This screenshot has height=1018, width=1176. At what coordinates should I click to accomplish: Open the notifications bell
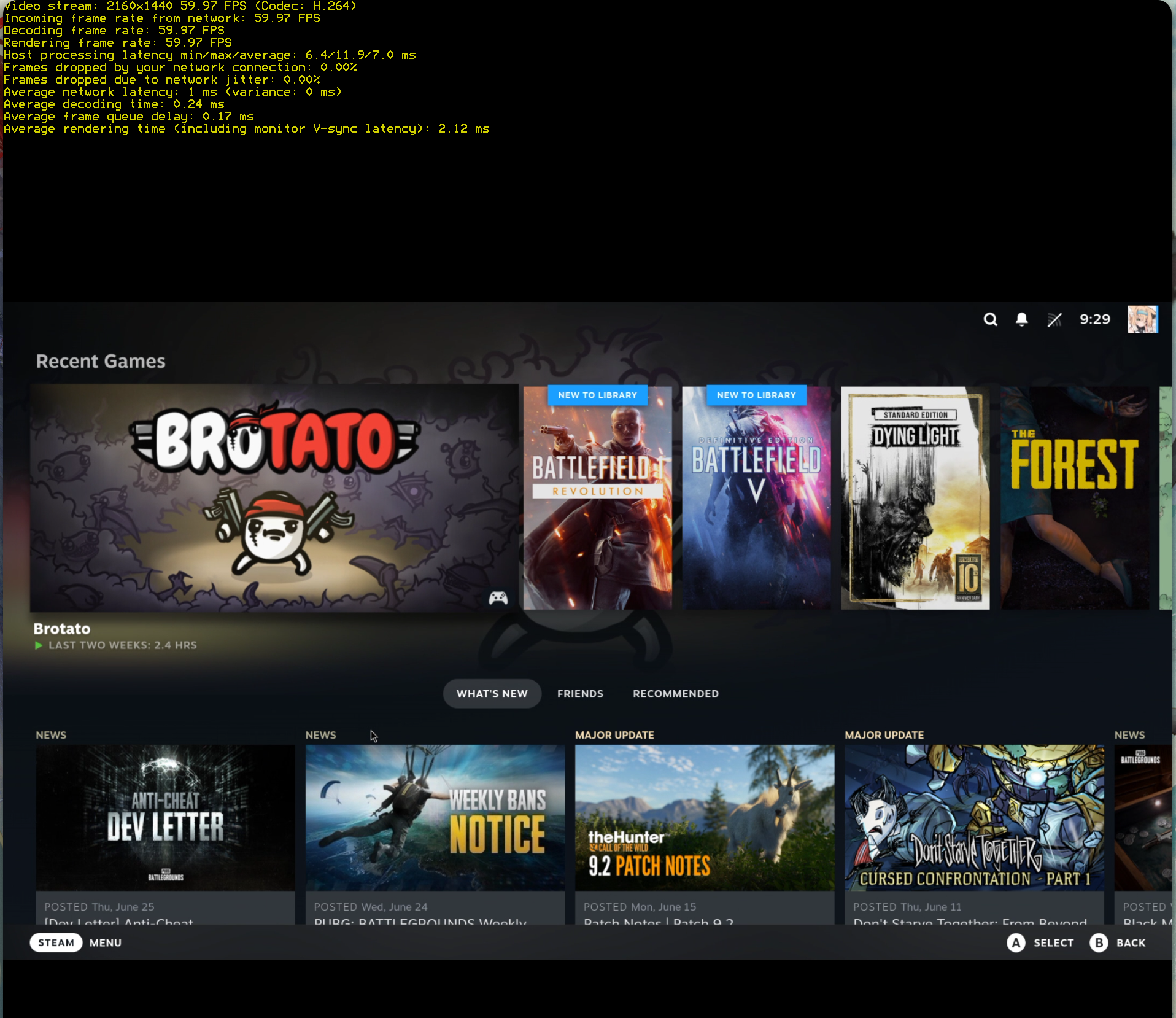point(1021,319)
